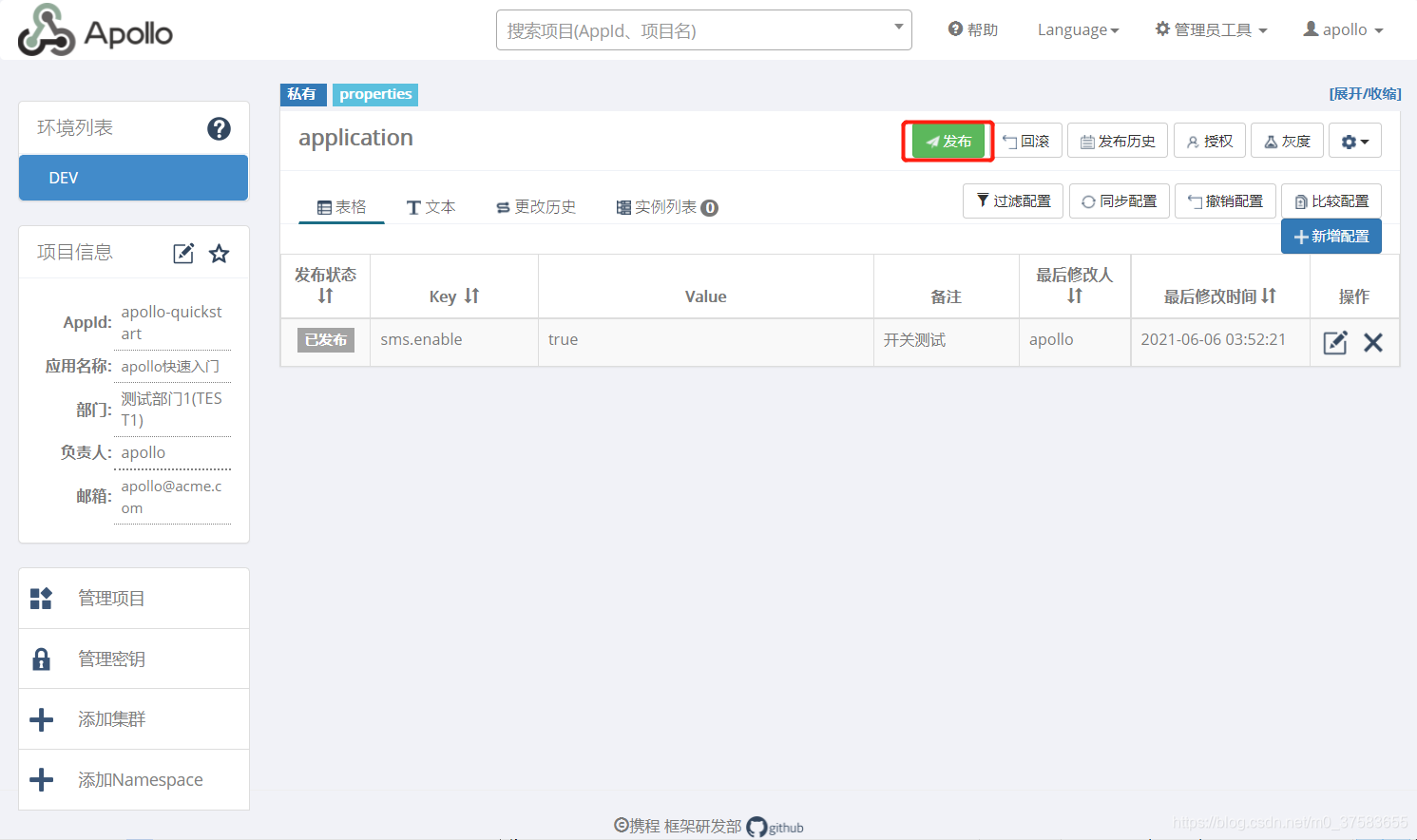This screenshot has width=1417, height=840.
Task: Click AppId value apollo-quickstart
Action: 172,322
